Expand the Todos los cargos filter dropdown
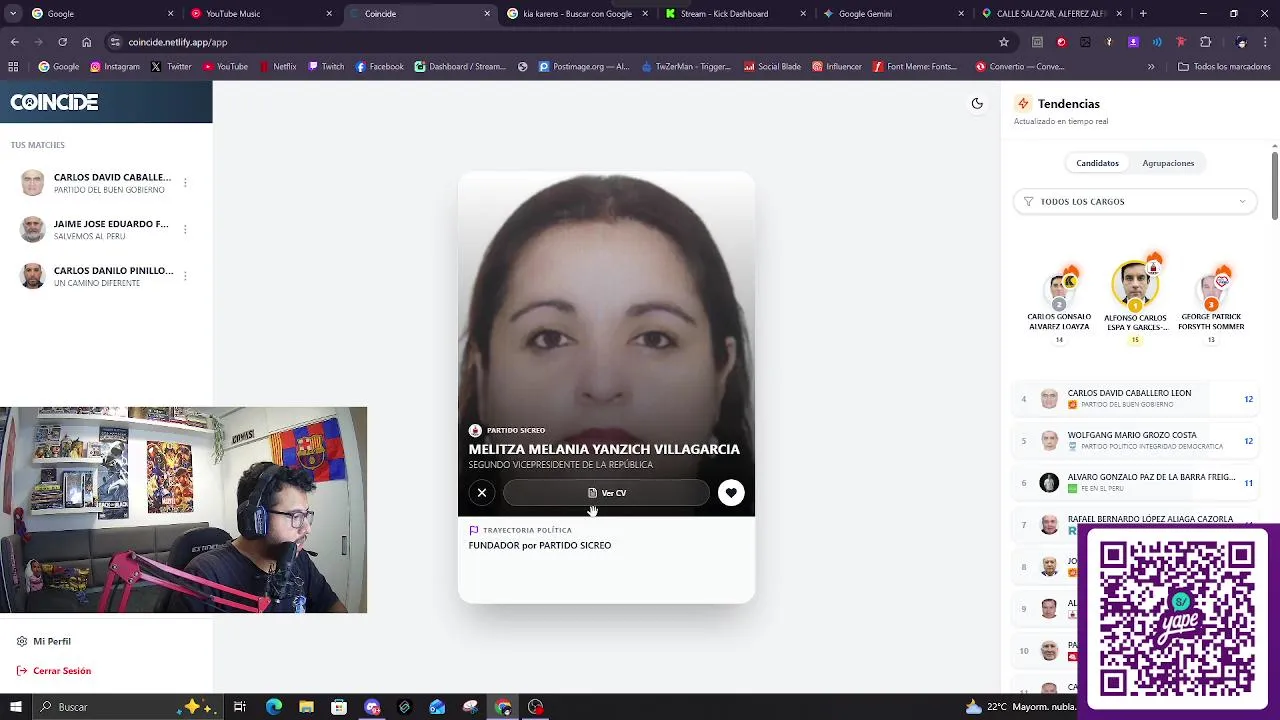 click(x=1135, y=201)
